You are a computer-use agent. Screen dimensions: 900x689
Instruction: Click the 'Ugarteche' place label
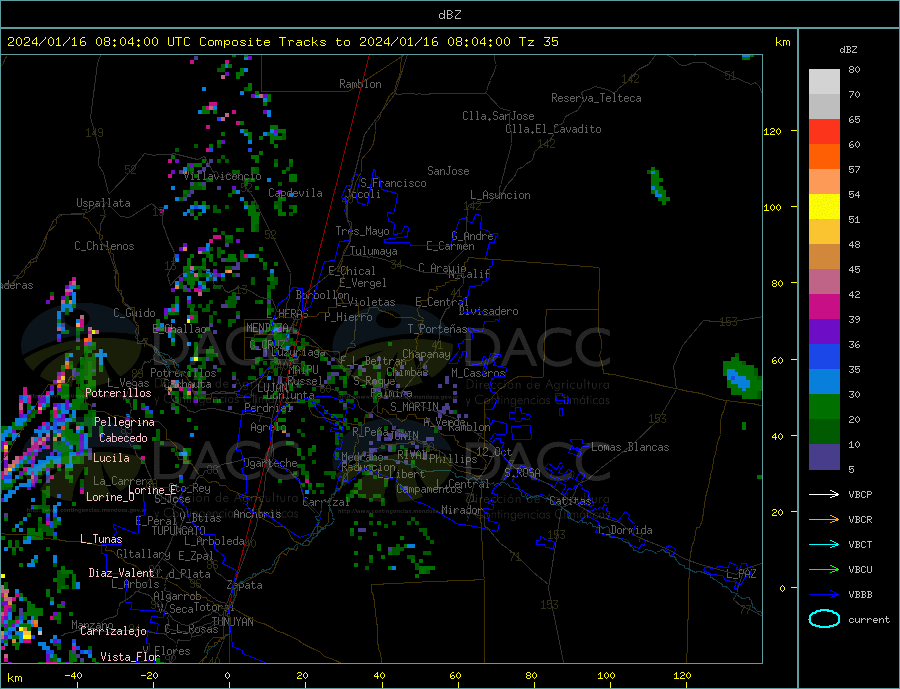tap(270, 463)
